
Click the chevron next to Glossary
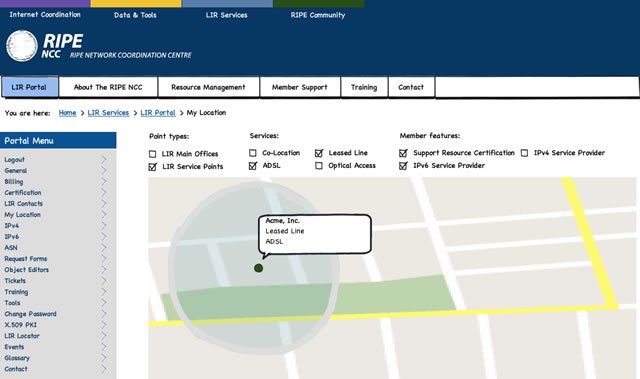point(104,358)
